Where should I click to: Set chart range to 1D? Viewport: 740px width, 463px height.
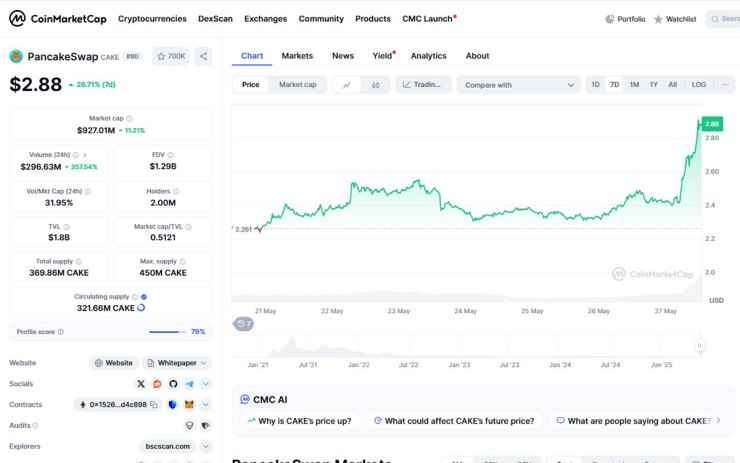click(x=596, y=84)
